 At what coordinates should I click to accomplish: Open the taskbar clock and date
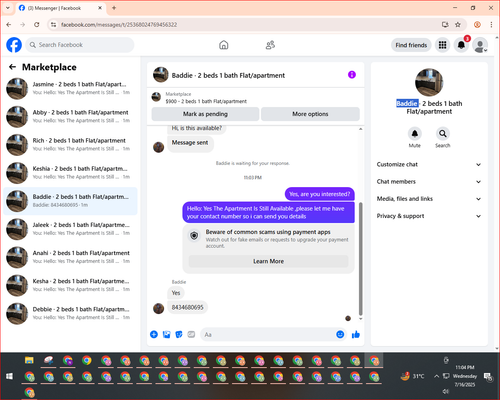(465, 376)
